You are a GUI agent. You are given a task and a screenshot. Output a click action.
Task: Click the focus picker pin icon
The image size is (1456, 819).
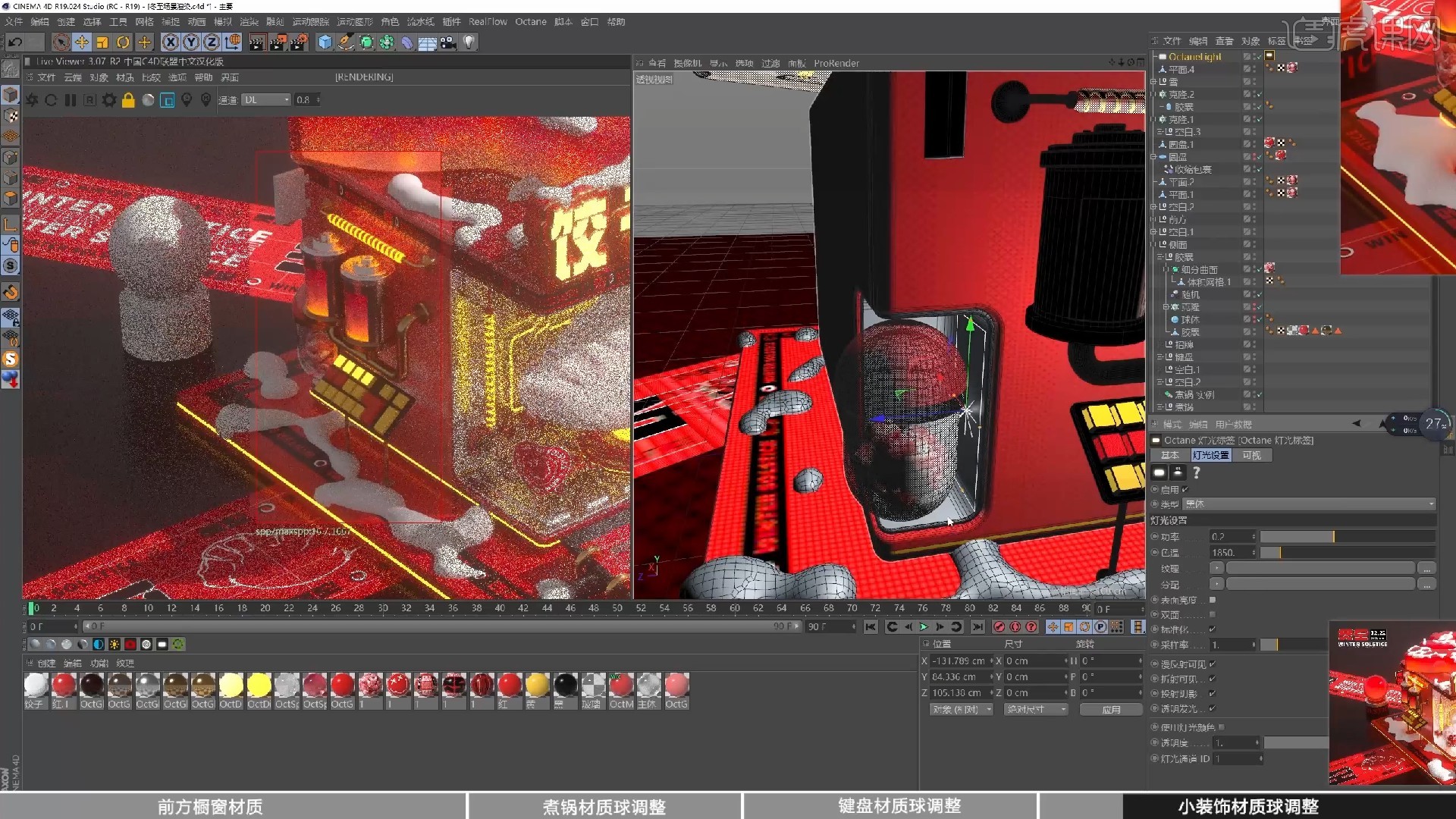click(187, 100)
